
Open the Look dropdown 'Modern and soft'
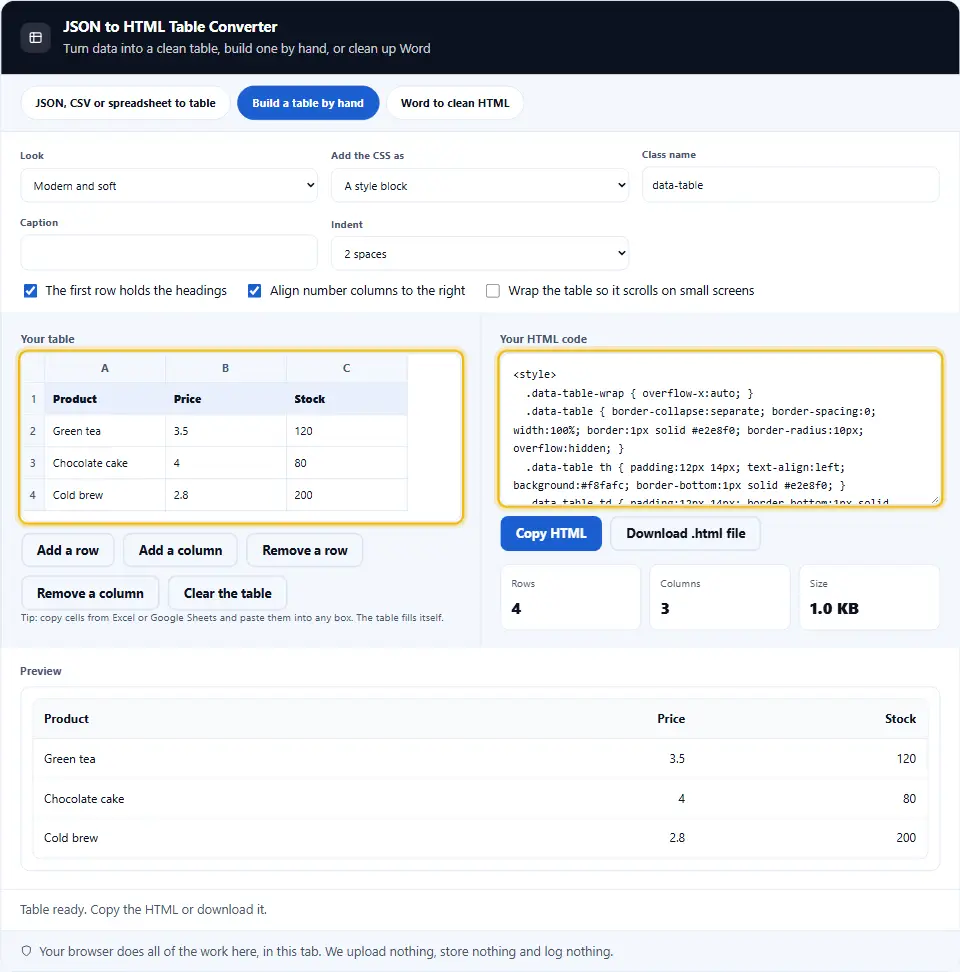tap(169, 185)
